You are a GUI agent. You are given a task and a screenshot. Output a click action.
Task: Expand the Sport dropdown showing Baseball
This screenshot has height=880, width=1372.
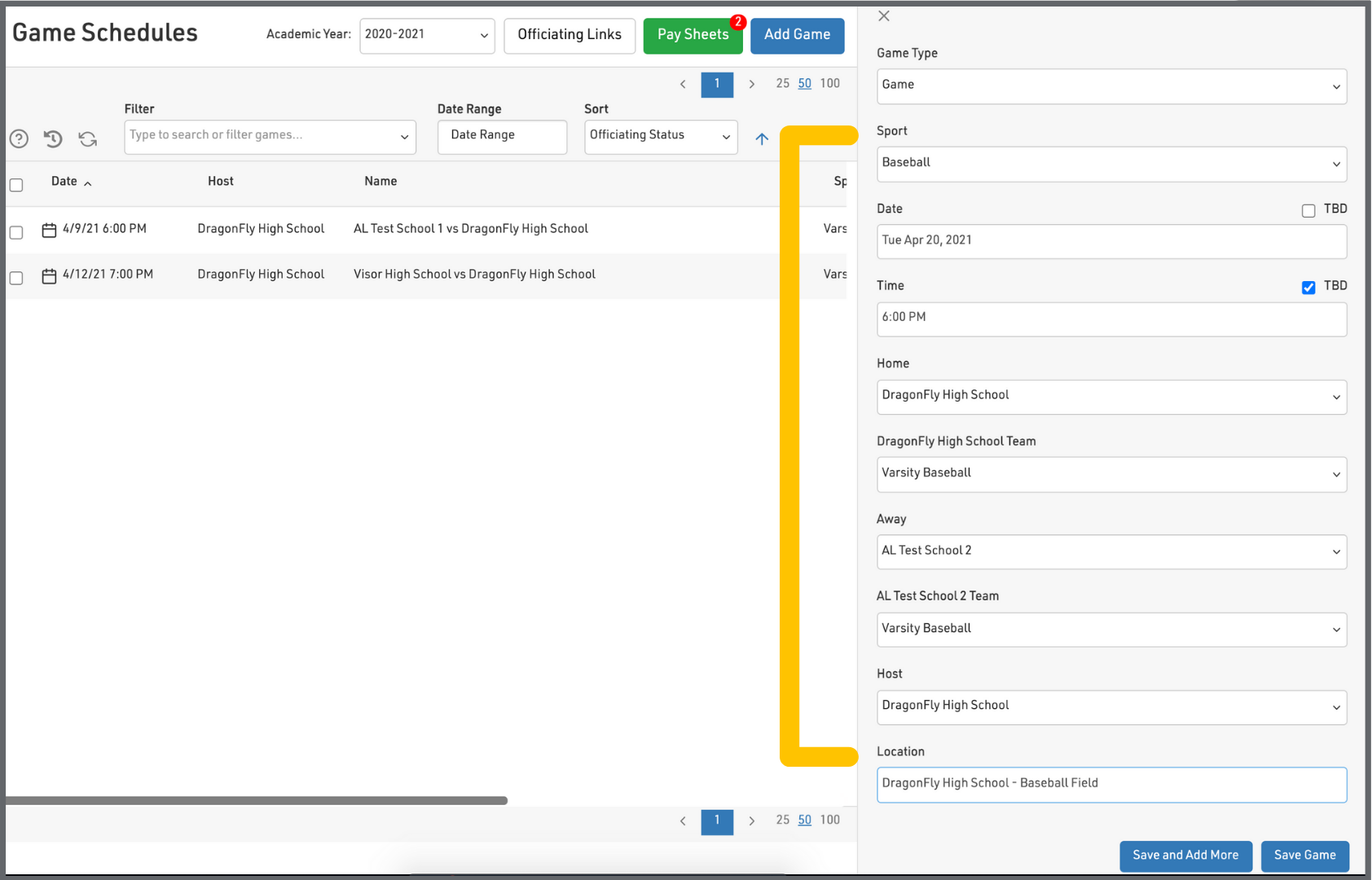click(x=1111, y=164)
